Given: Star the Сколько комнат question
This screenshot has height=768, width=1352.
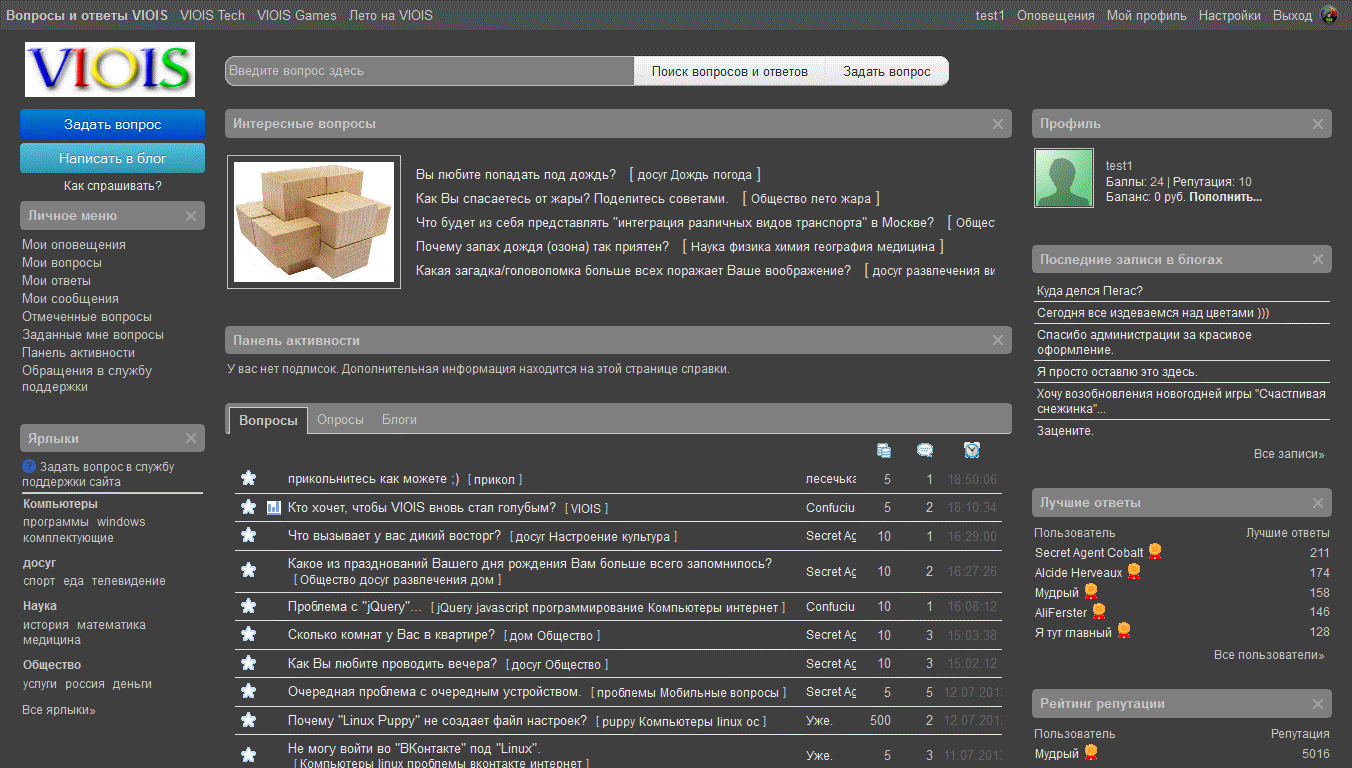Looking at the screenshot, I should [x=248, y=634].
